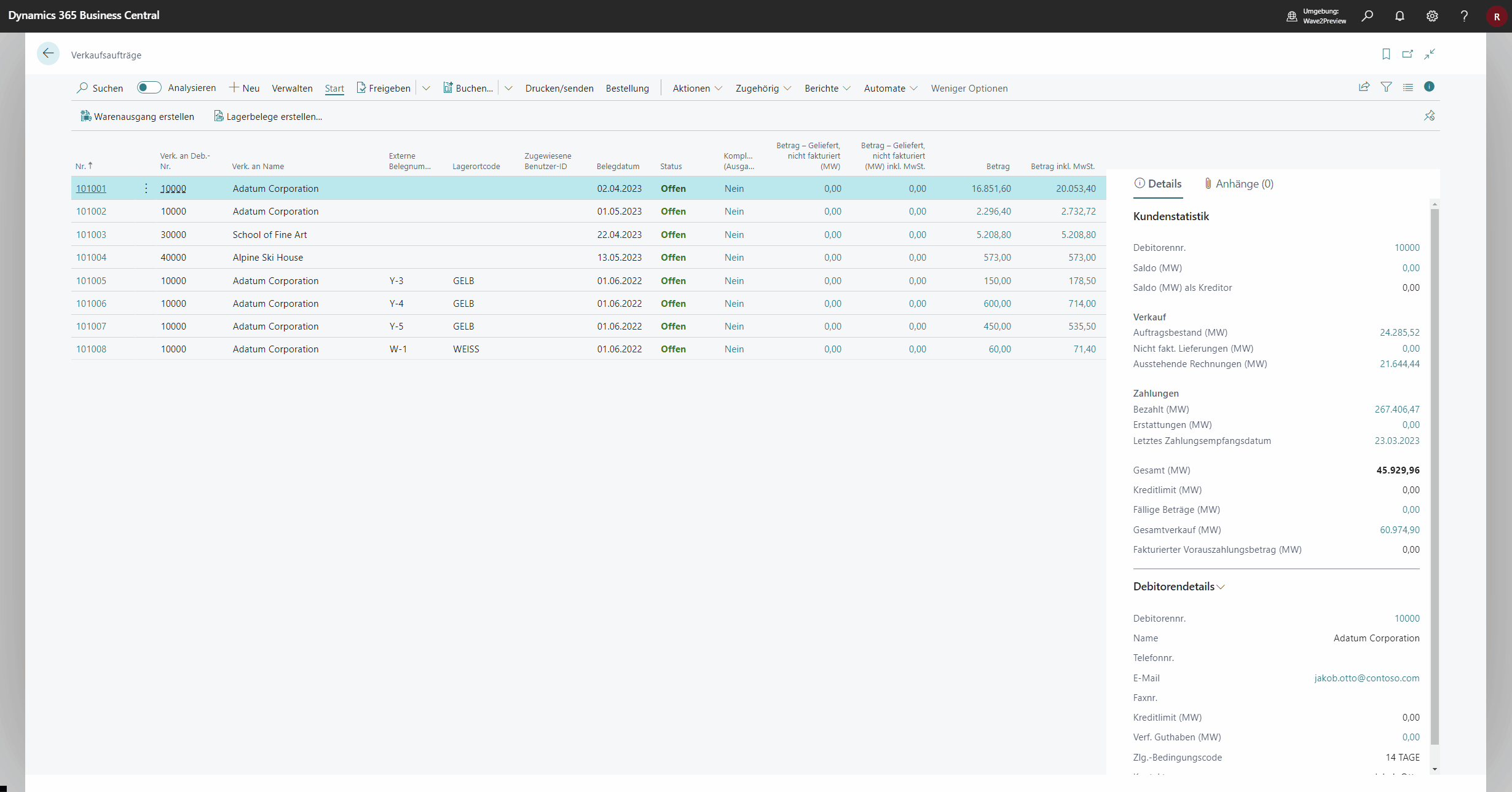Toggle the FactBox info pane
Viewport: 1512px width, 792px height.
coord(1429,87)
